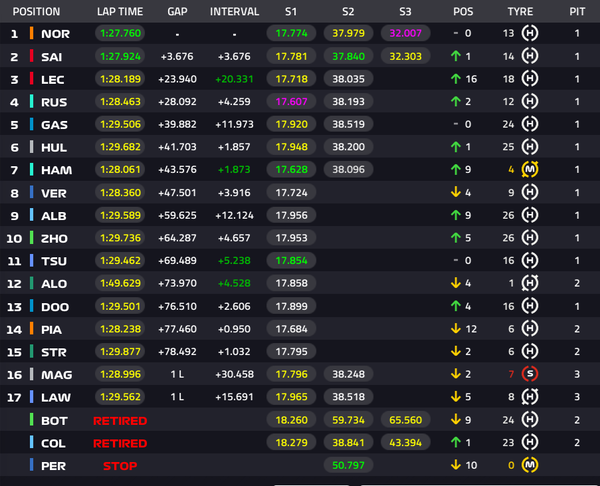
Task: Click the hard tyre icon for HUL
Action: click(x=530, y=147)
